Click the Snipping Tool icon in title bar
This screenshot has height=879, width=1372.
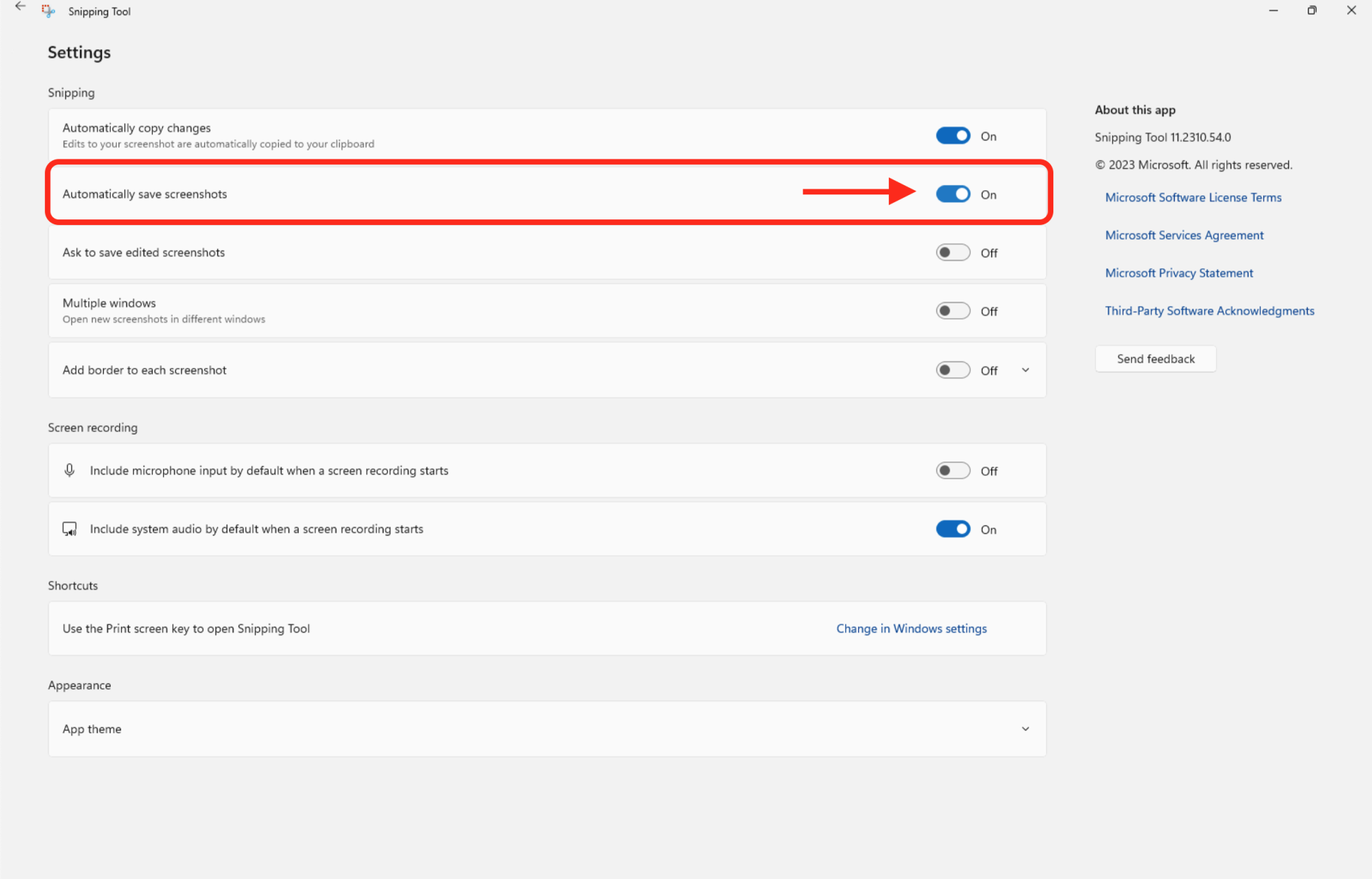[47, 11]
